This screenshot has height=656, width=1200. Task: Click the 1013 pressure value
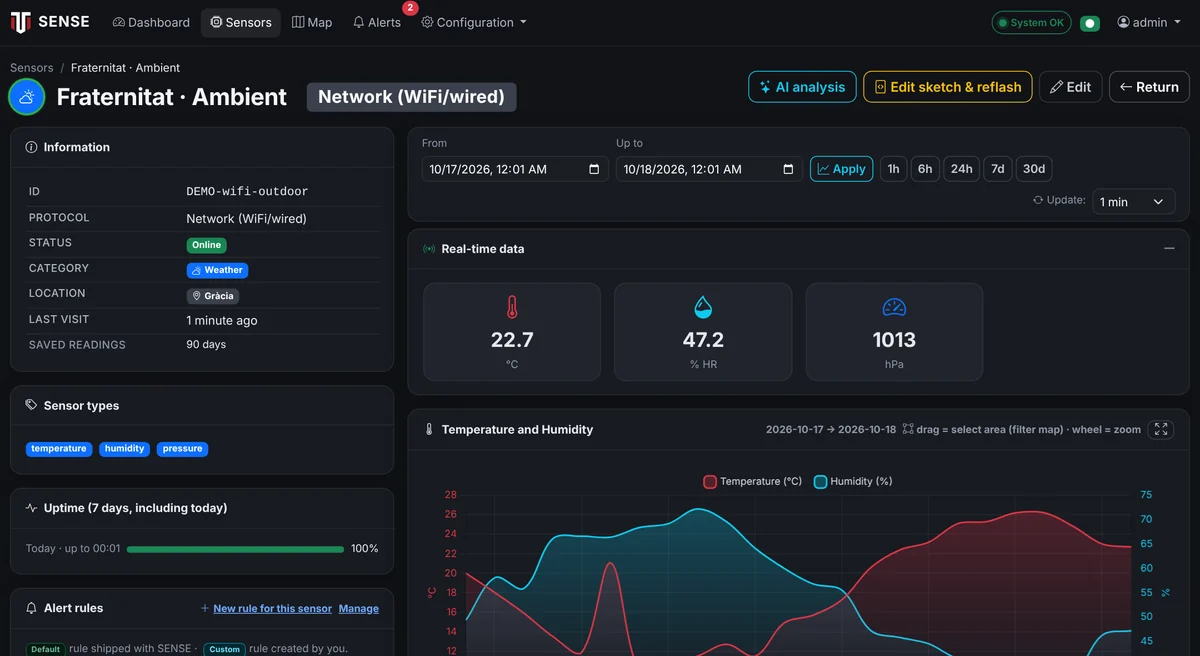894,340
